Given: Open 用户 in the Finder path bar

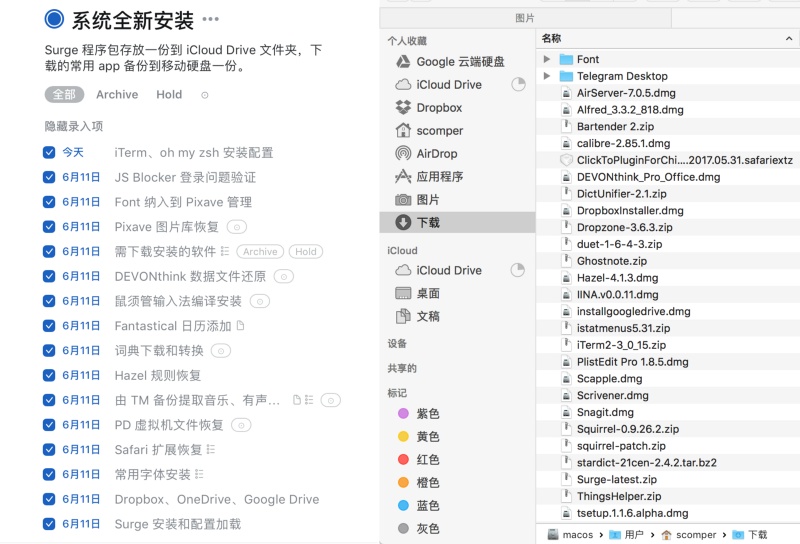Looking at the screenshot, I should (627, 535).
